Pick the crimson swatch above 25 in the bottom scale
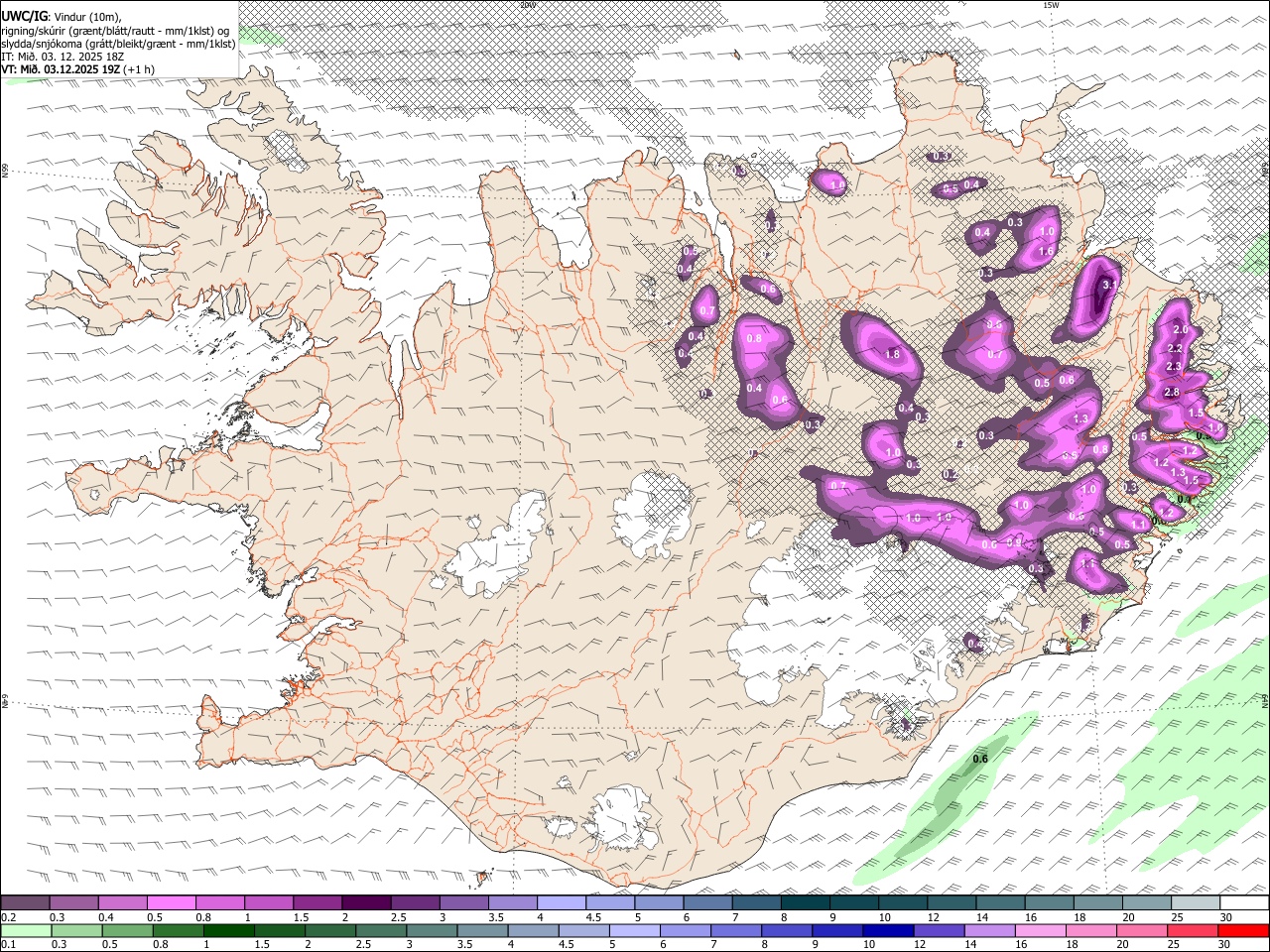This screenshot has height=952, width=1270. point(1191,930)
